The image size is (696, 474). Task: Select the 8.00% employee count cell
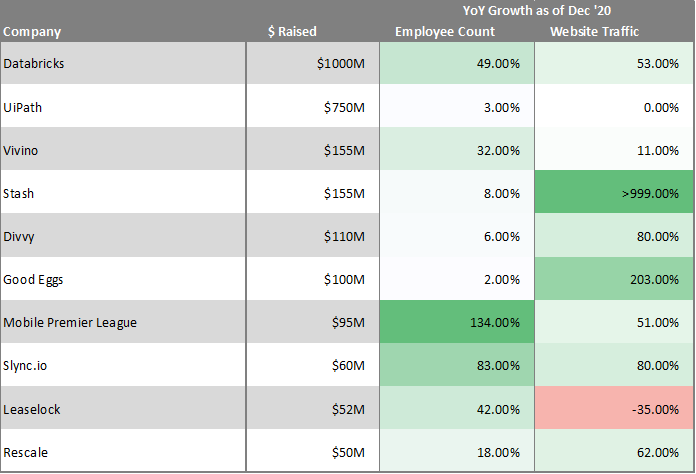[x=457, y=192]
